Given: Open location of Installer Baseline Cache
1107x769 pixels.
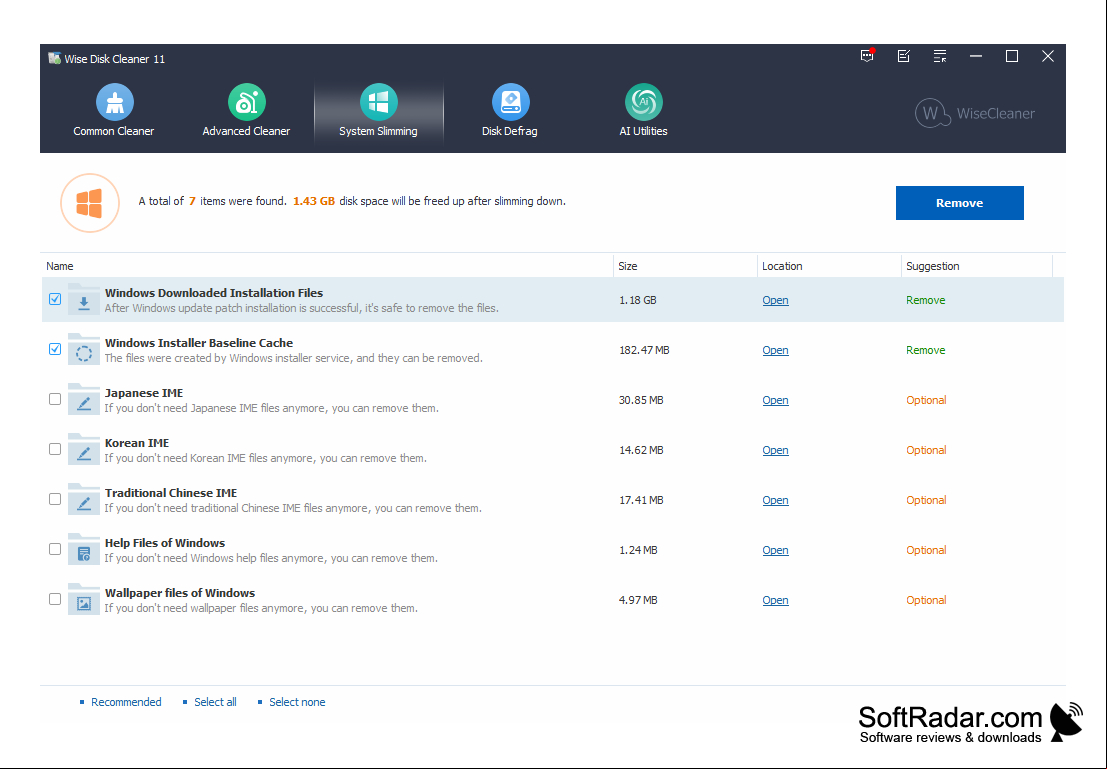Looking at the screenshot, I should [775, 350].
